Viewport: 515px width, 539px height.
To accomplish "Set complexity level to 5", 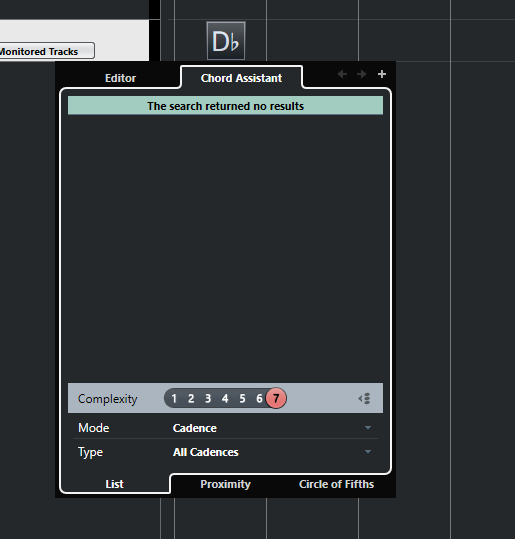I will coord(242,398).
